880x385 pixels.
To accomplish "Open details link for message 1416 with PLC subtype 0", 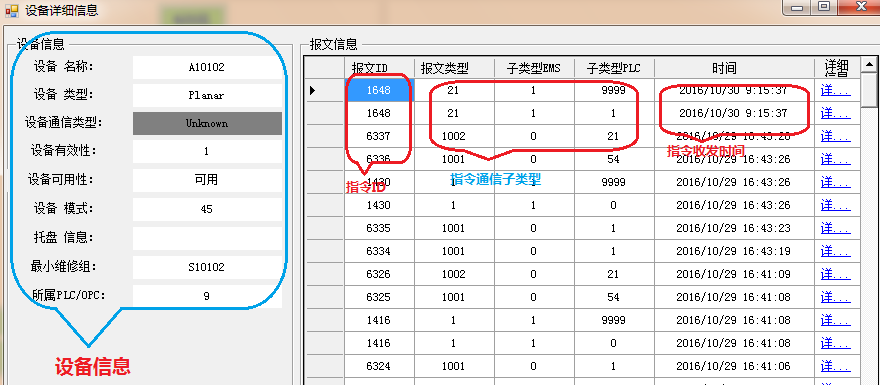I will click(835, 343).
